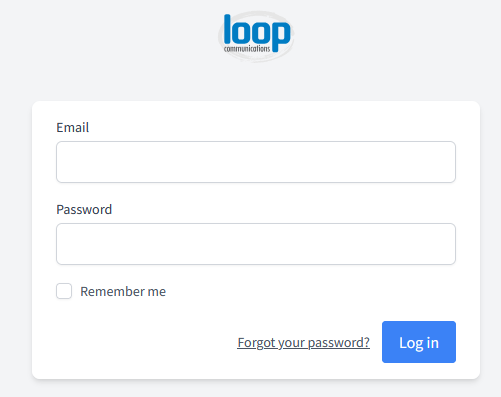Submit the form with the Log in button

[419, 342]
